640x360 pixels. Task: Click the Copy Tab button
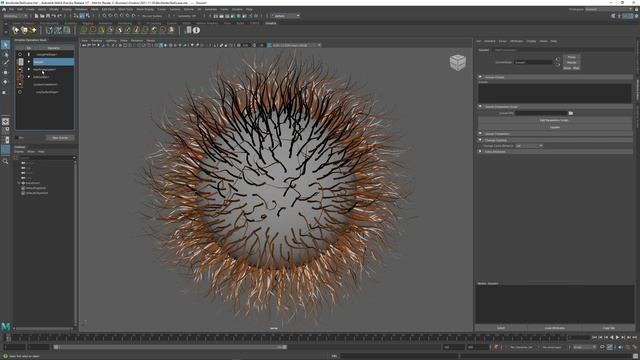(x=609, y=328)
